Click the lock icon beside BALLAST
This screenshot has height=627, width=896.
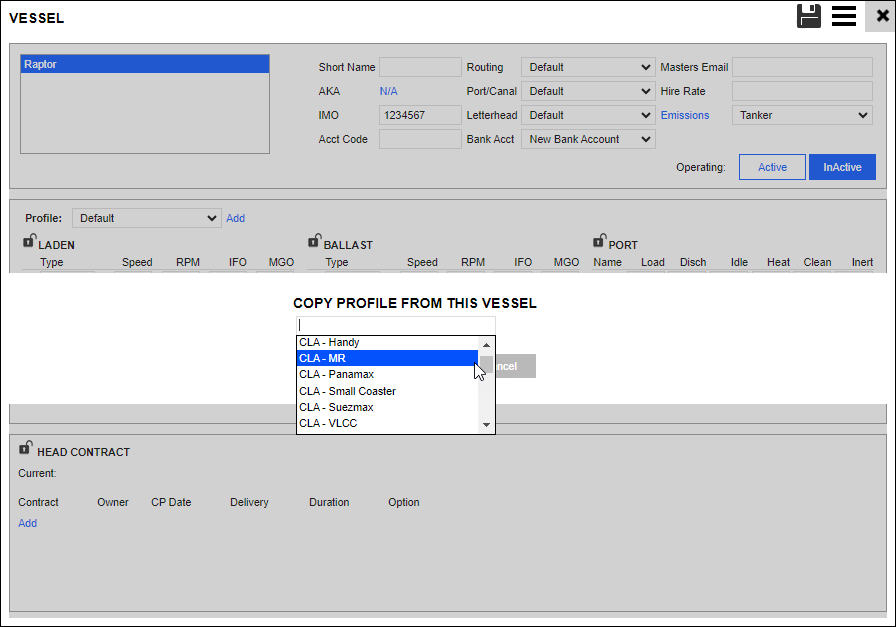pyautogui.click(x=314, y=241)
